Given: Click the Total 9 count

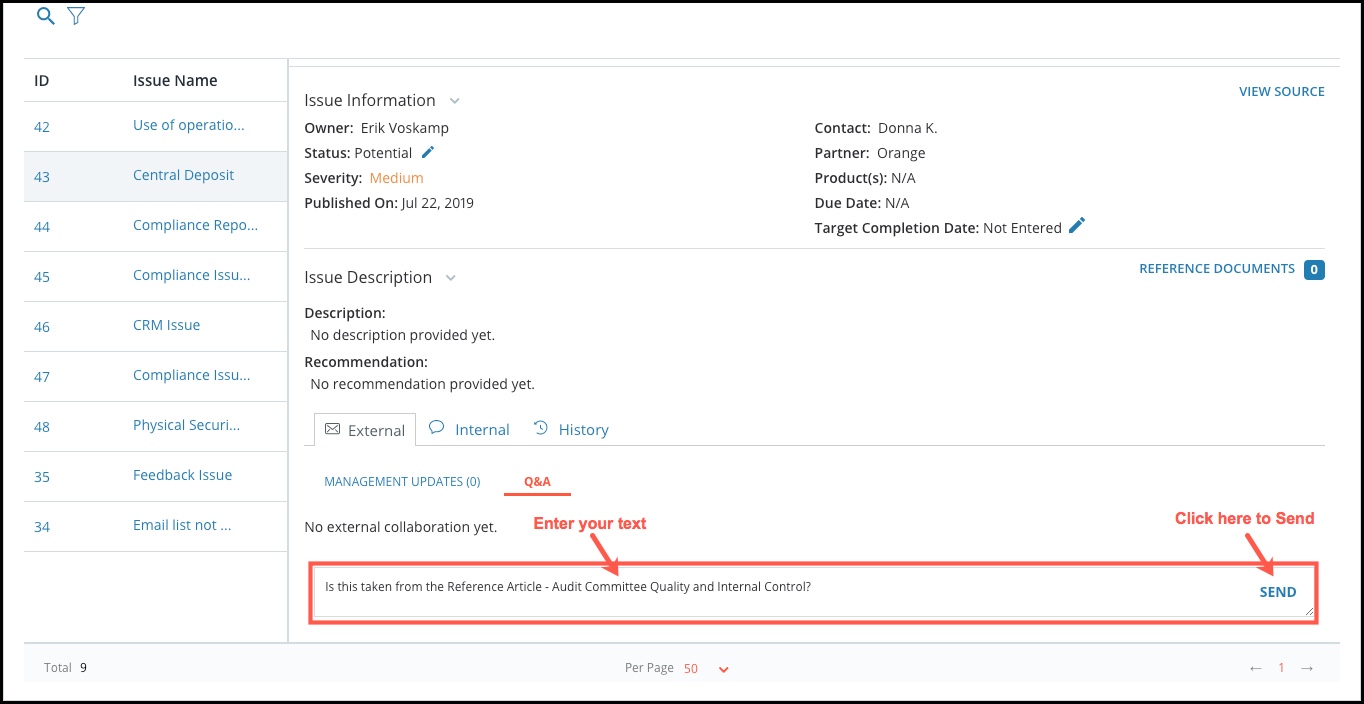Looking at the screenshot, I should point(66,668).
